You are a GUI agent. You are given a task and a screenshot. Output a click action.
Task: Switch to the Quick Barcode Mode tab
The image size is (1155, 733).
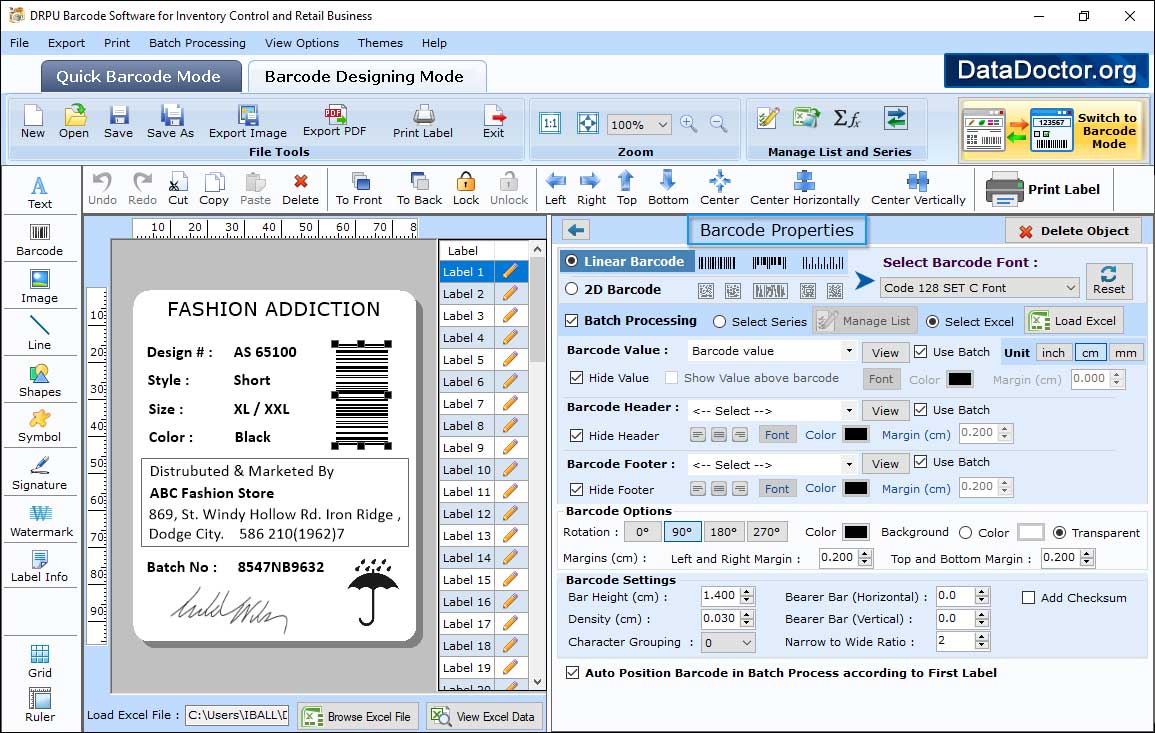(x=140, y=77)
